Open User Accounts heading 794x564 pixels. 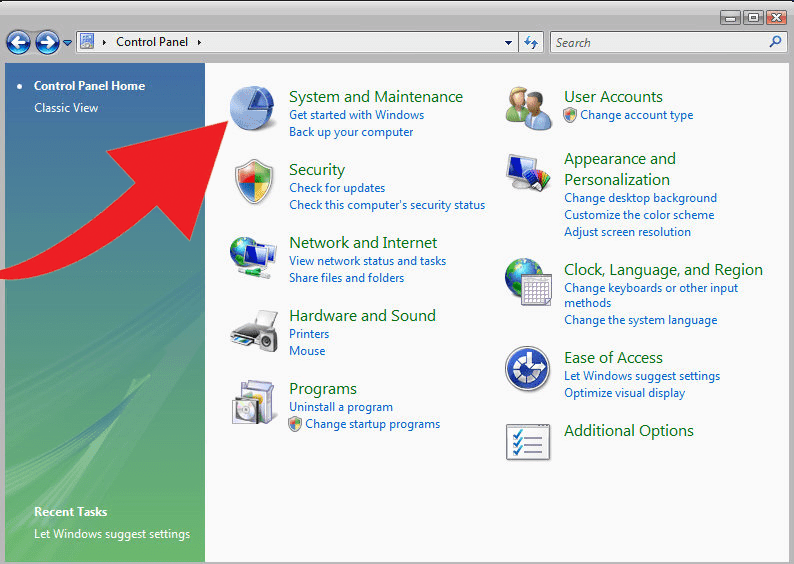613,96
